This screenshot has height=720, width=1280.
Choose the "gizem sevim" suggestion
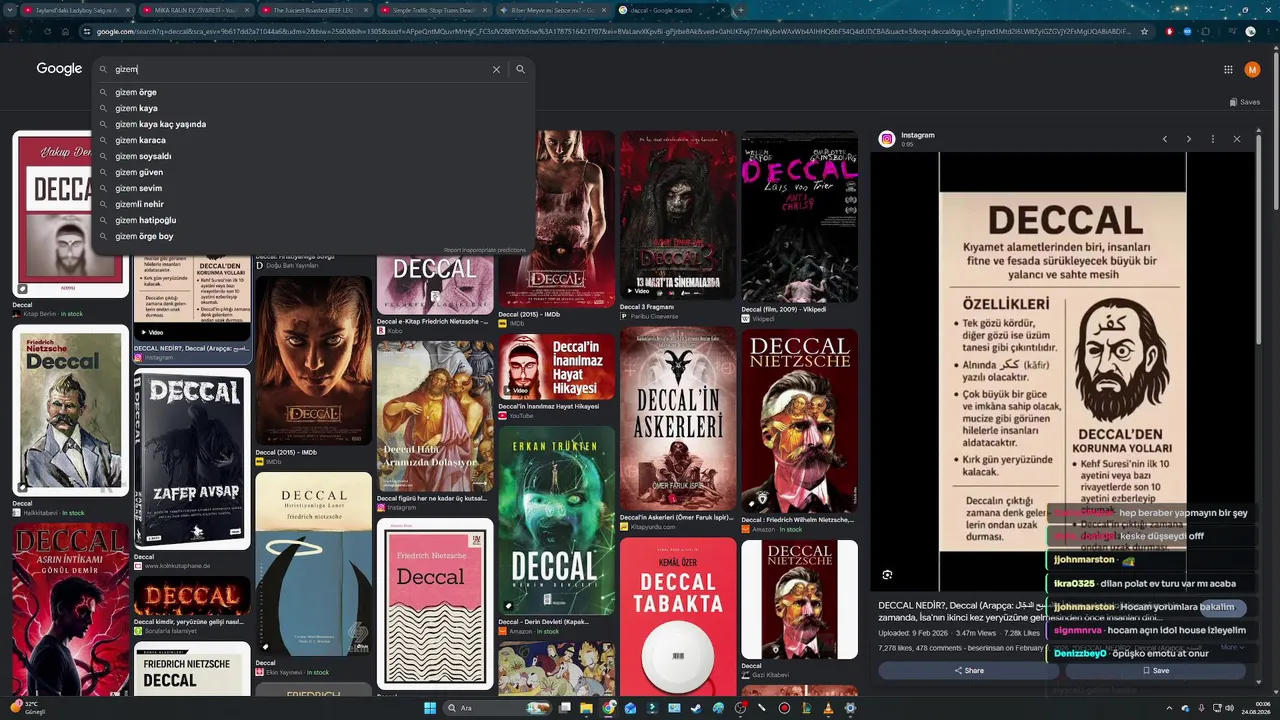[x=138, y=188]
